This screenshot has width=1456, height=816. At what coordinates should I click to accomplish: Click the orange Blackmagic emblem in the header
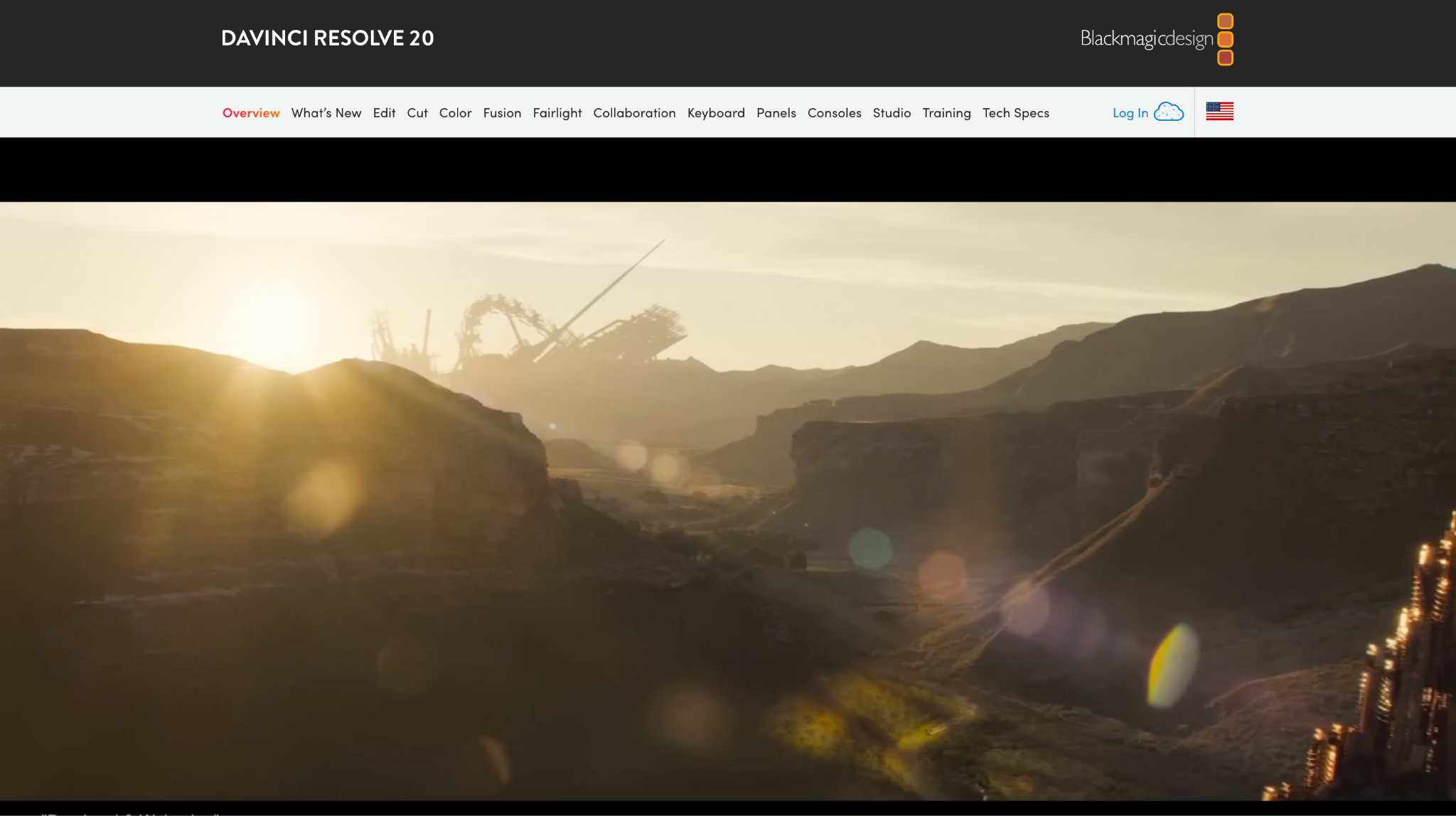[1224, 39]
